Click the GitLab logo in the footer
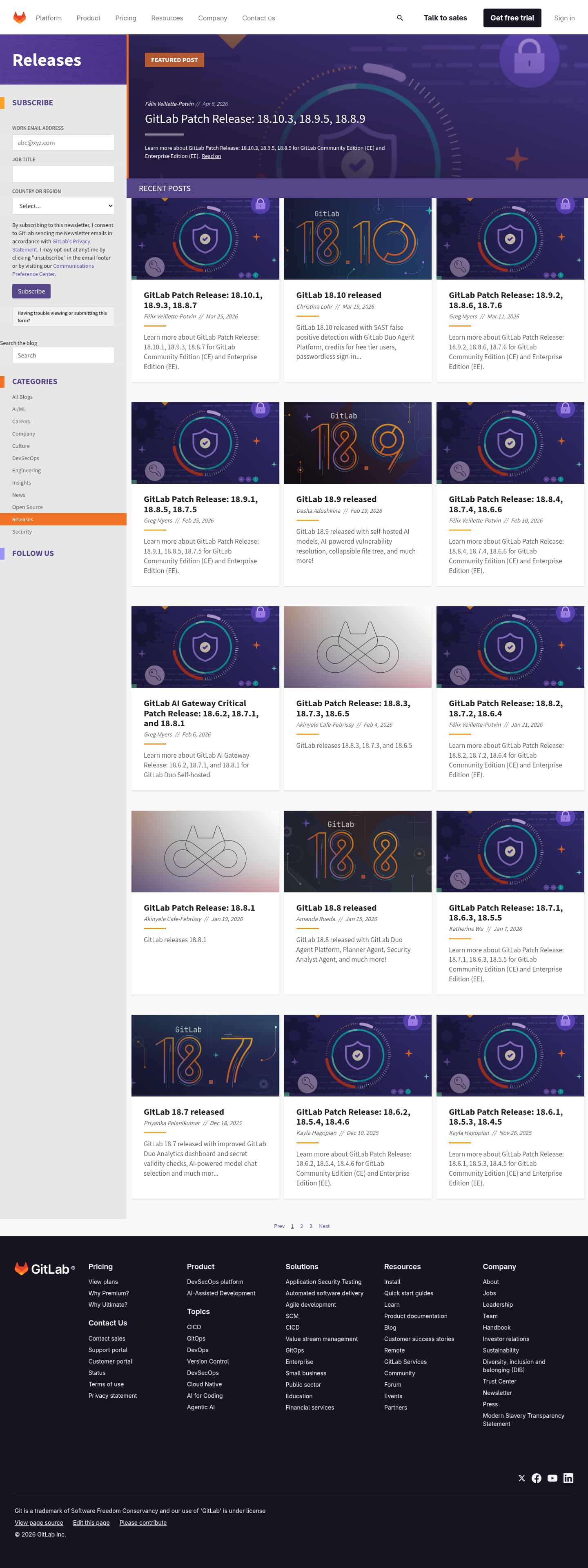The height and width of the screenshot is (1568, 588). pos(45,1268)
